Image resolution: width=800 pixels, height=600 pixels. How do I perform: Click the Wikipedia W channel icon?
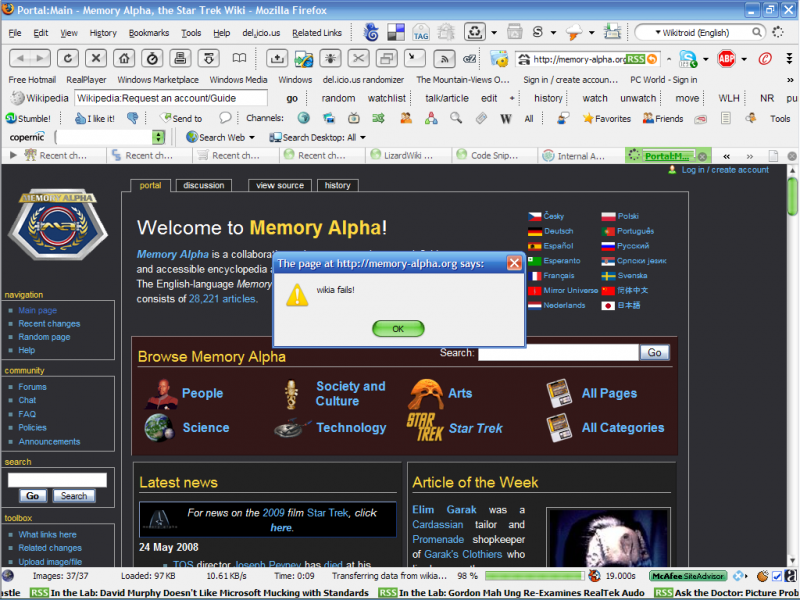pos(506,118)
